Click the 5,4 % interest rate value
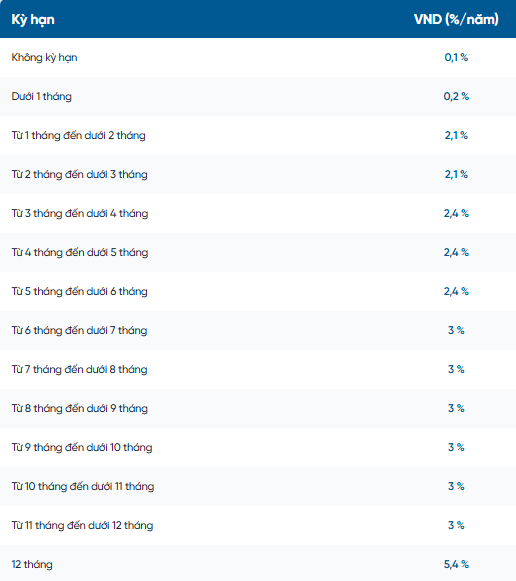Viewport: 516px width, 581px height. [456, 564]
